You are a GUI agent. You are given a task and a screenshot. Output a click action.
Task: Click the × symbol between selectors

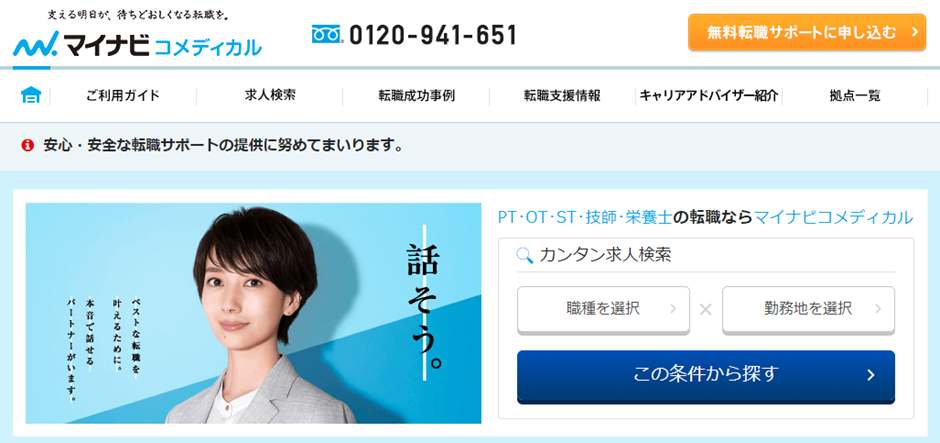pos(706,310)
